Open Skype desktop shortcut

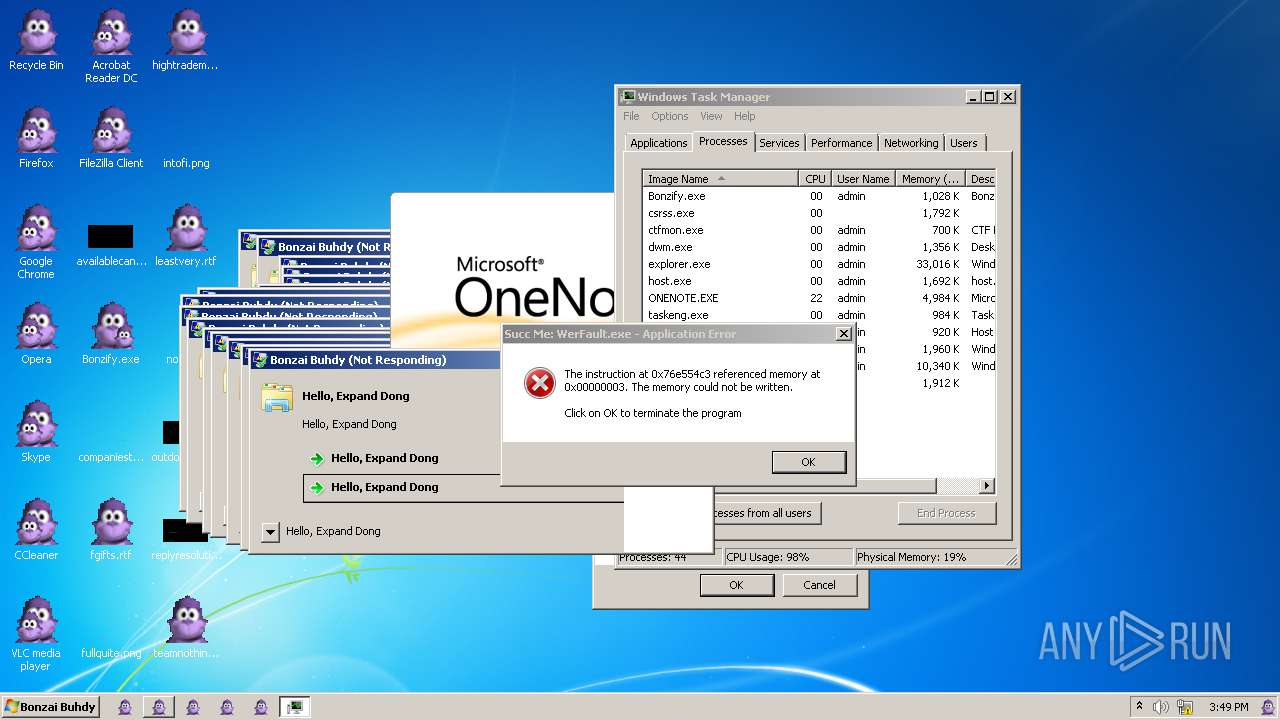[x=36, y=432]
